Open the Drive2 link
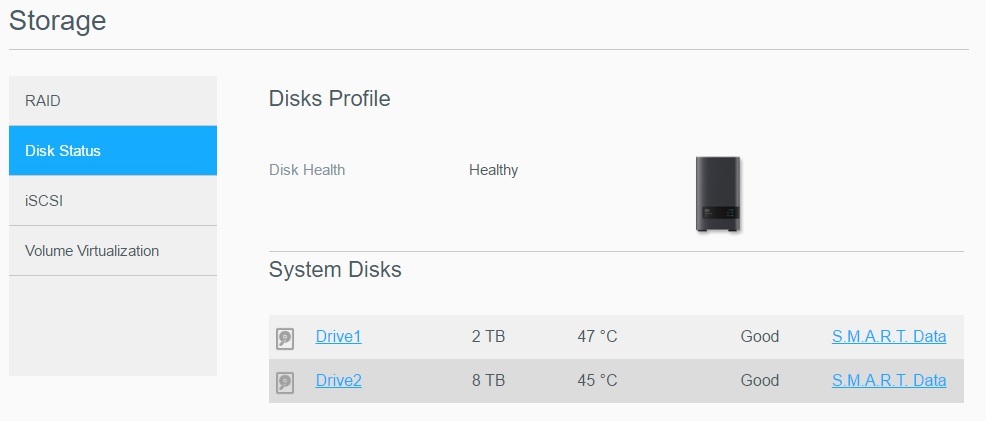 [x=338, y=380]
